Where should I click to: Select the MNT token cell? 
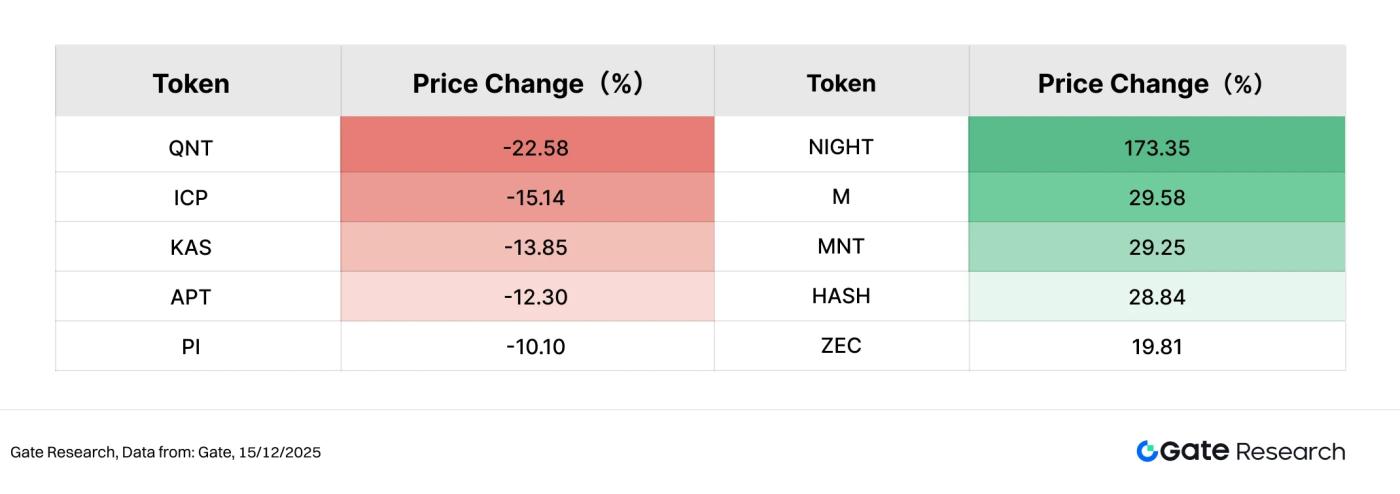click(841, 246)
